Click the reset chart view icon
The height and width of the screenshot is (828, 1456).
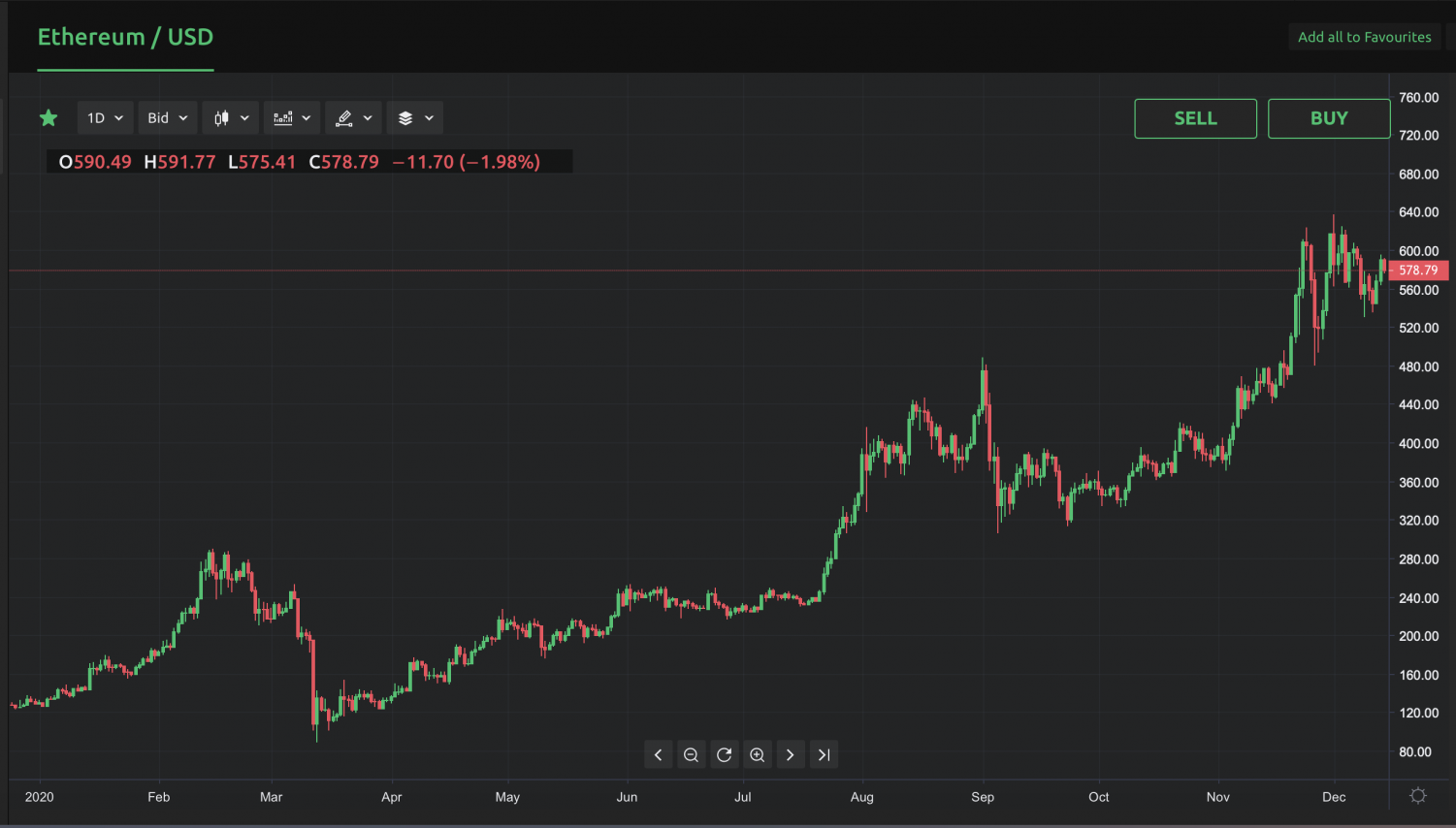click(724, 754)
